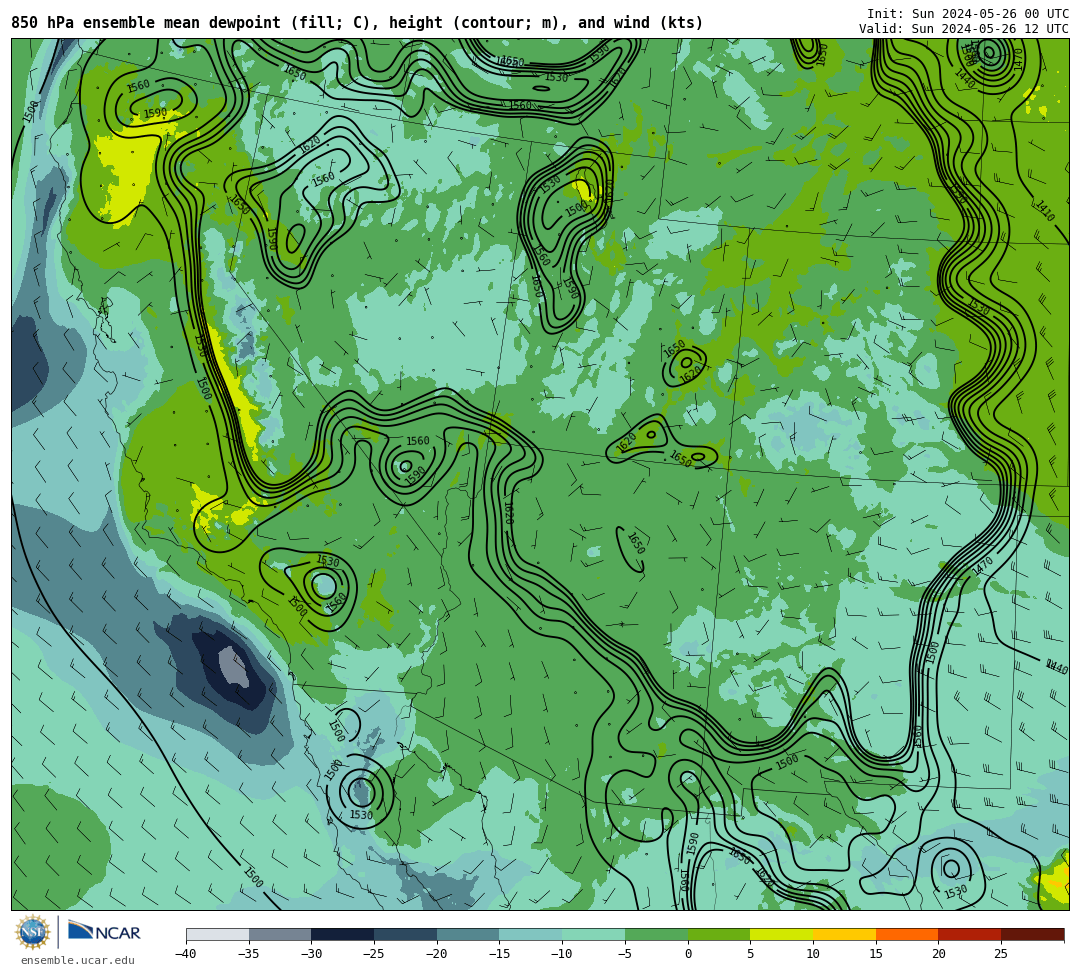Click the 5 colorbar tick label
Screen dimensions: 1080x973
[751, 954]
